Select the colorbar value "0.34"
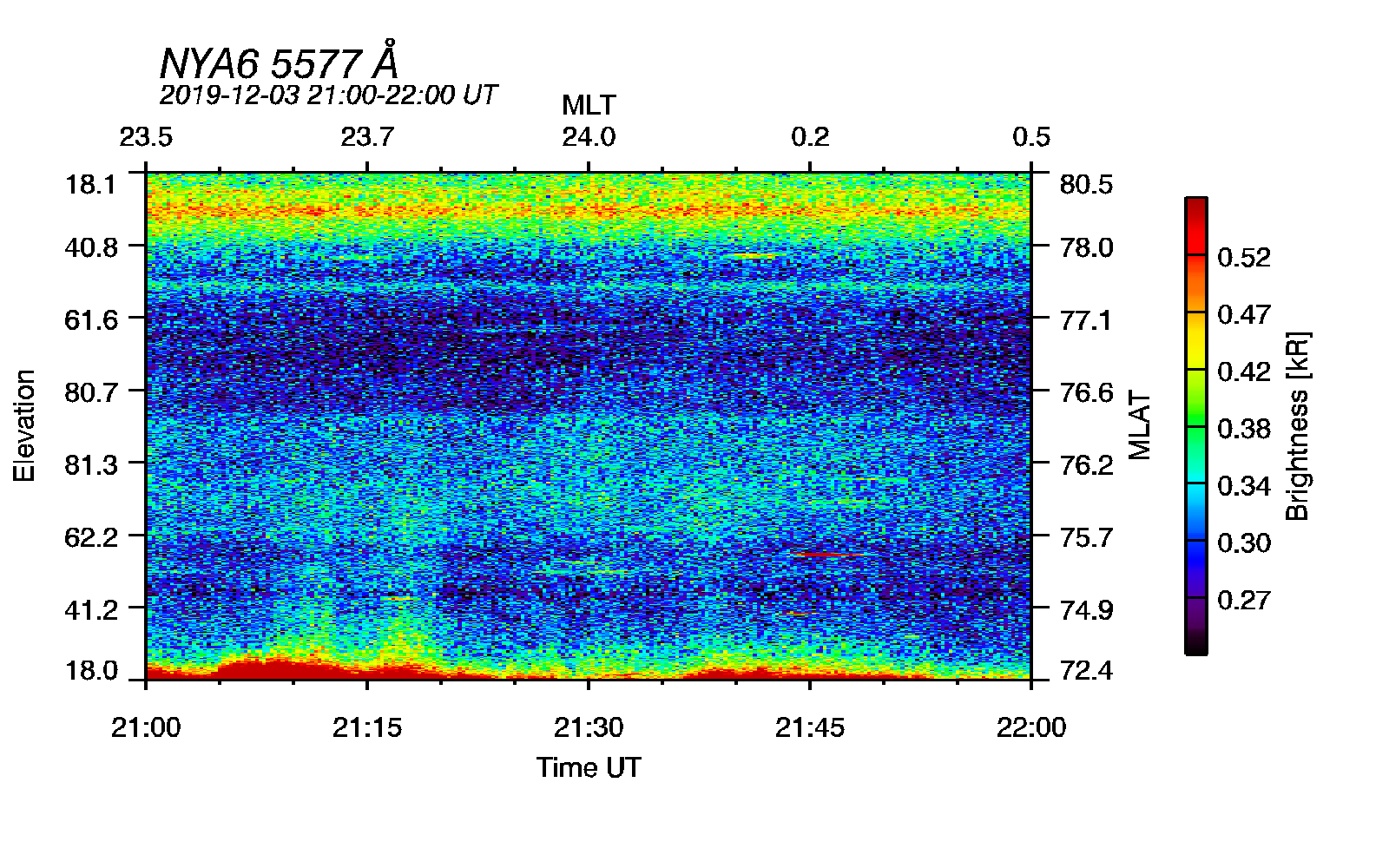The width and height of the screenshot is (1389, 868). [x=1244, y=486]
